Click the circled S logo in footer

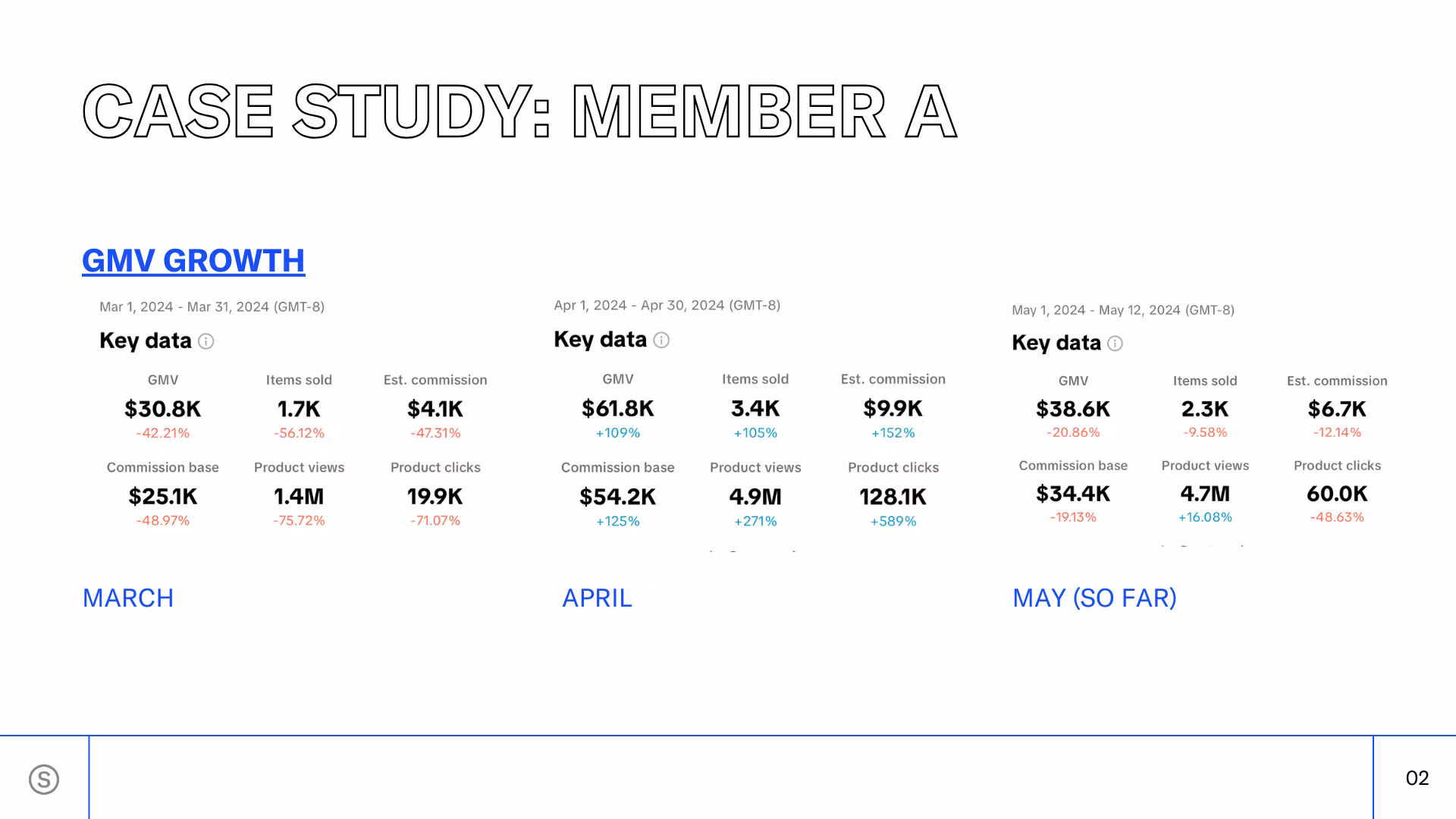pos(44,779)
